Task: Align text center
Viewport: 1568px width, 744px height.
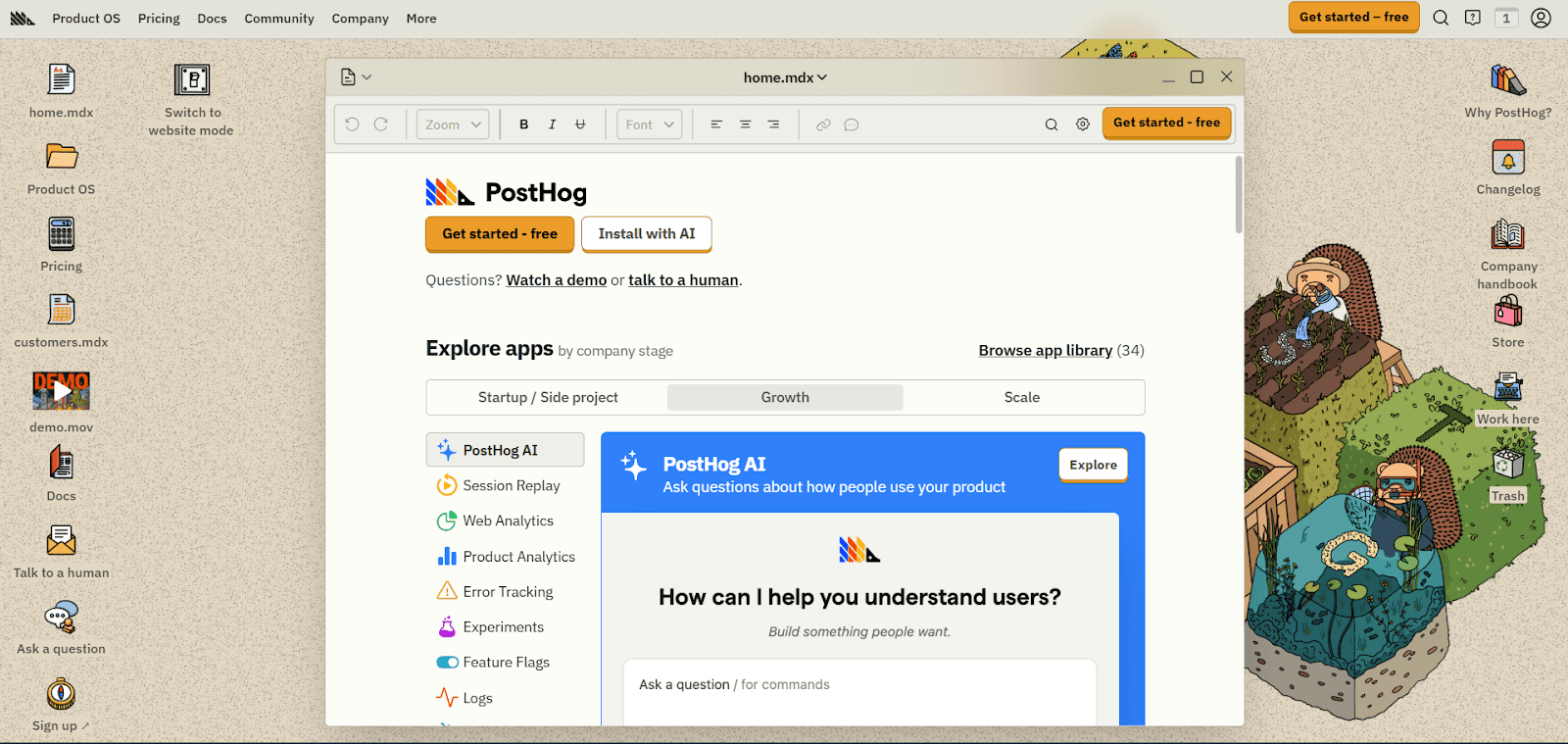Action: (745, 124)
